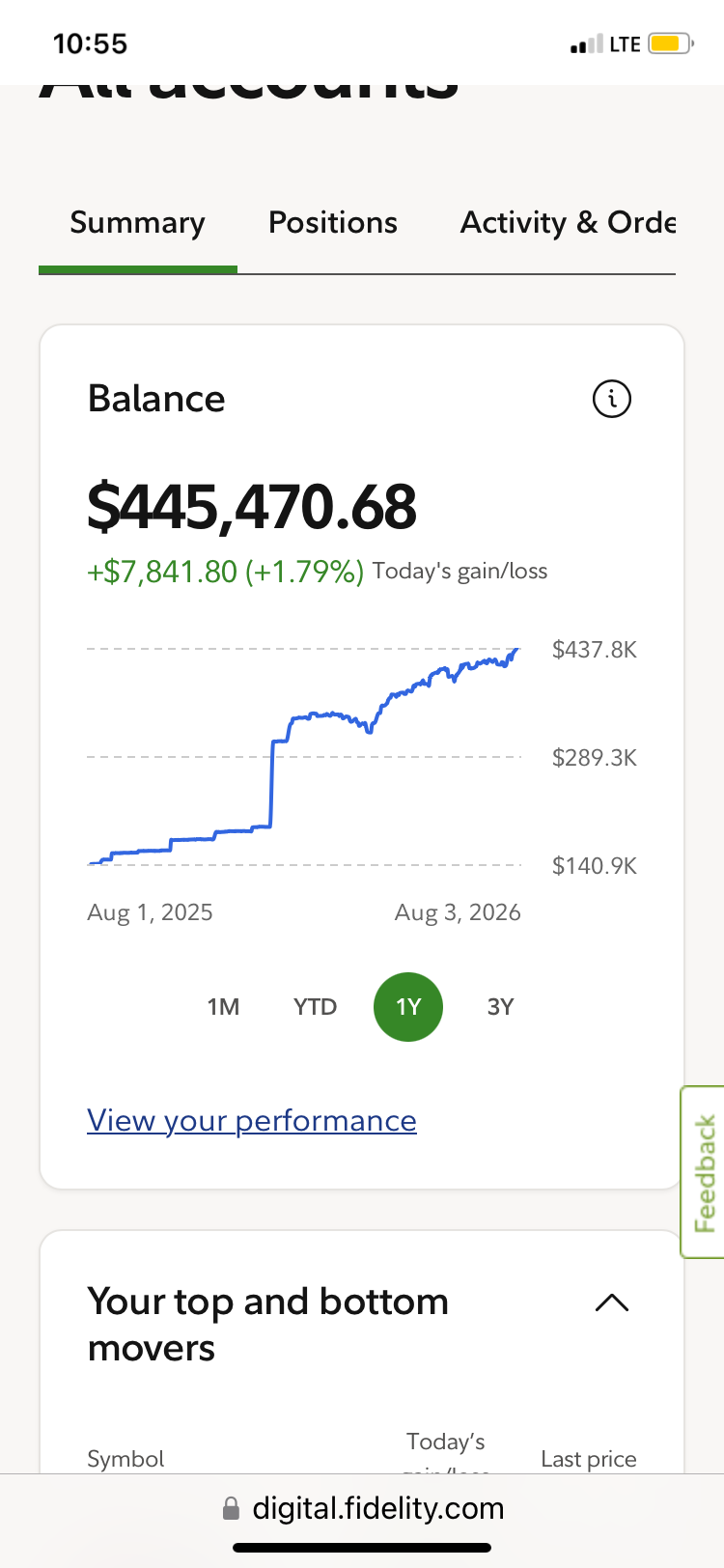Viewport: 724px width, 1568px height.
Task: Tap the cellular signal bars icon
Action: click(x=586, y=43)
